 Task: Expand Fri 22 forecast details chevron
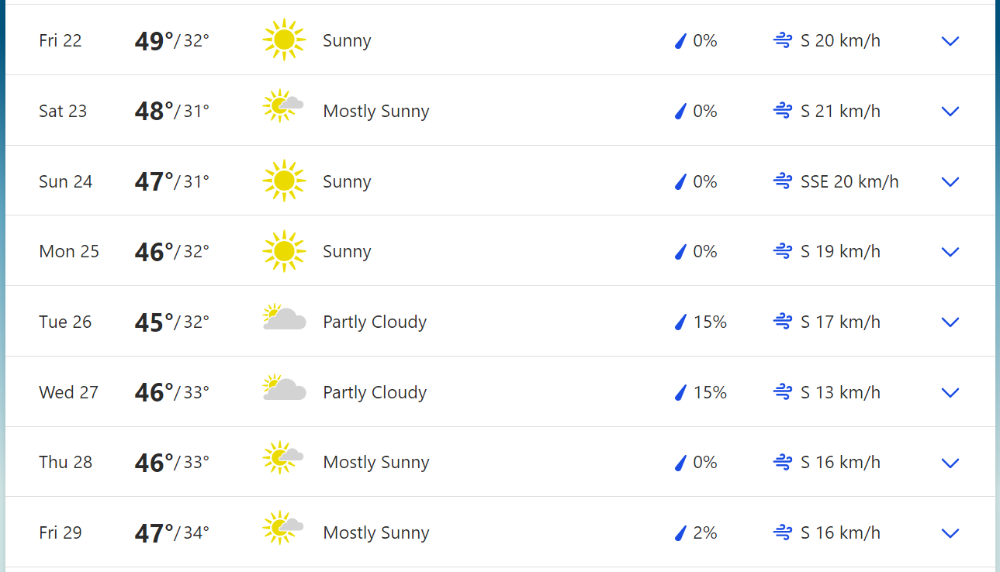pyautogui.click(x=950, y=41)
